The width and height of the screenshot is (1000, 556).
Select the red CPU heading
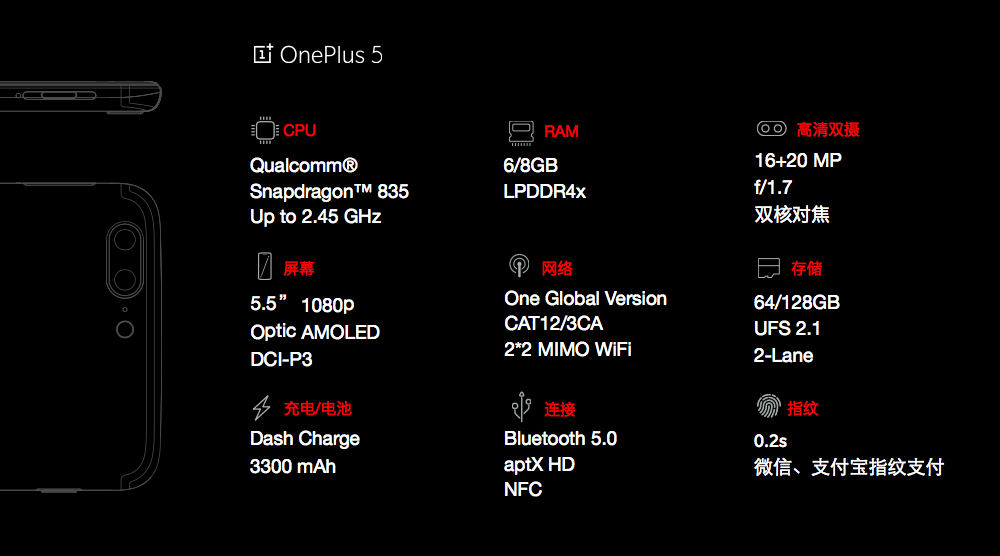pos(299,131)
